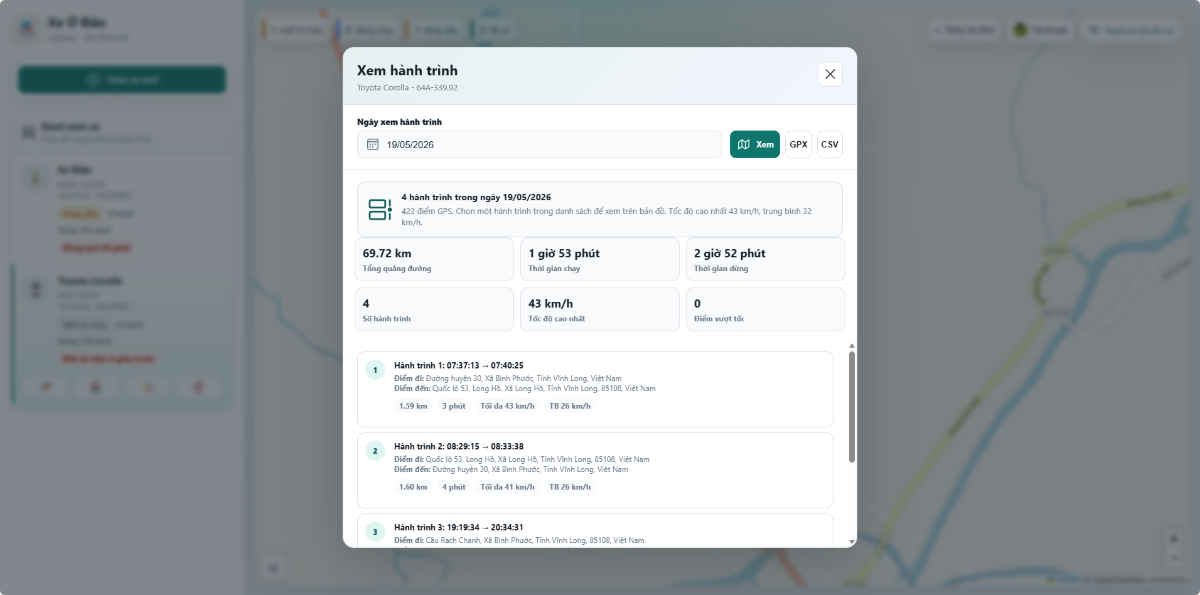Click the 'Tối đa 43 km/h' tag
This screenshot has height=595, width=1200.
pos(507,406)
